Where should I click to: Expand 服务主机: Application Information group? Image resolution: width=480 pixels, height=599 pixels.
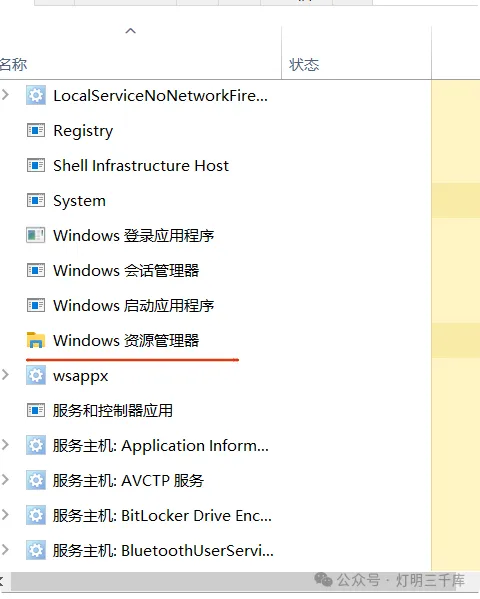(5, 445)
